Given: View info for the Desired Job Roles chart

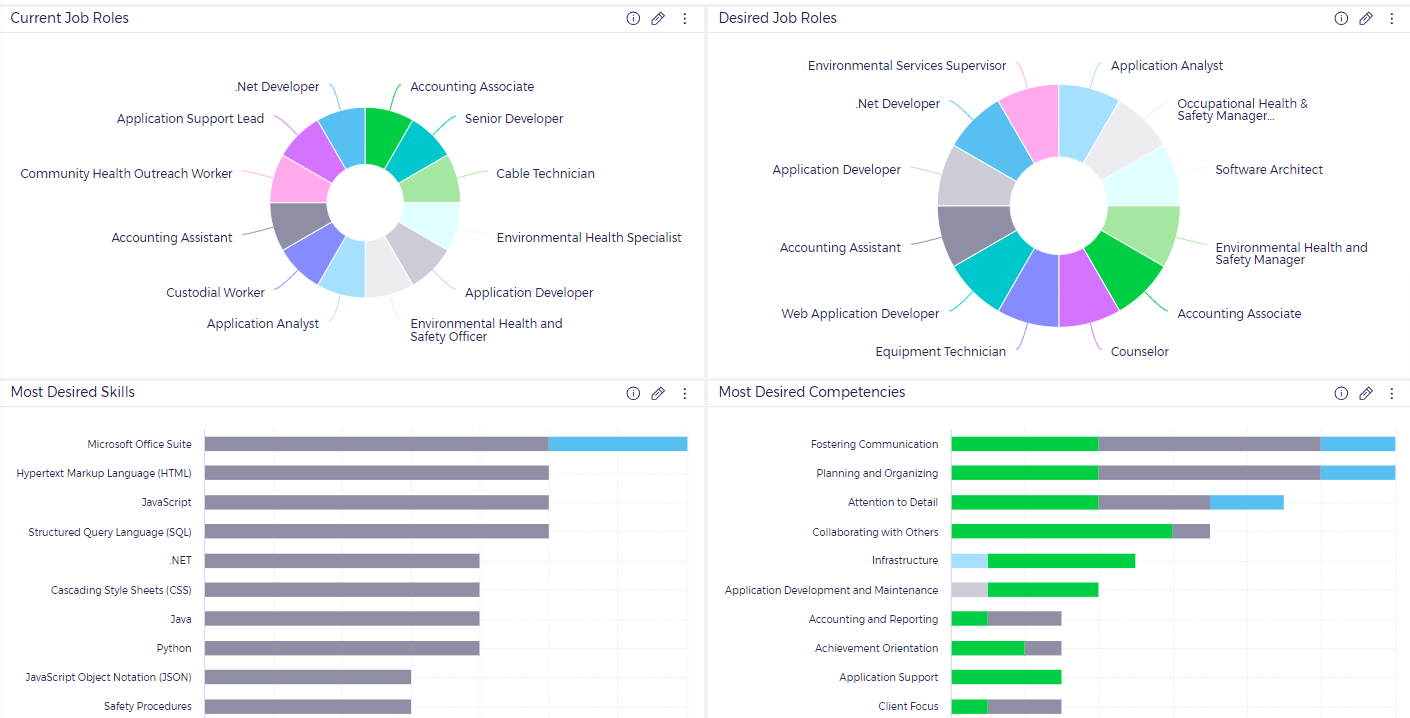Looking at the screenshot, I should pos(1341,17).
